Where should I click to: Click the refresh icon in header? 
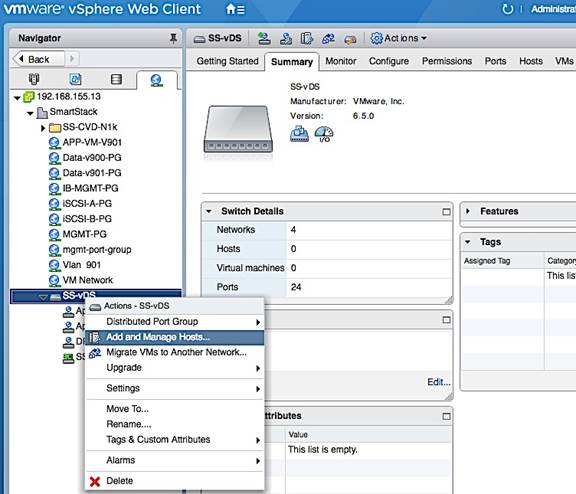[x=508, y=9]
